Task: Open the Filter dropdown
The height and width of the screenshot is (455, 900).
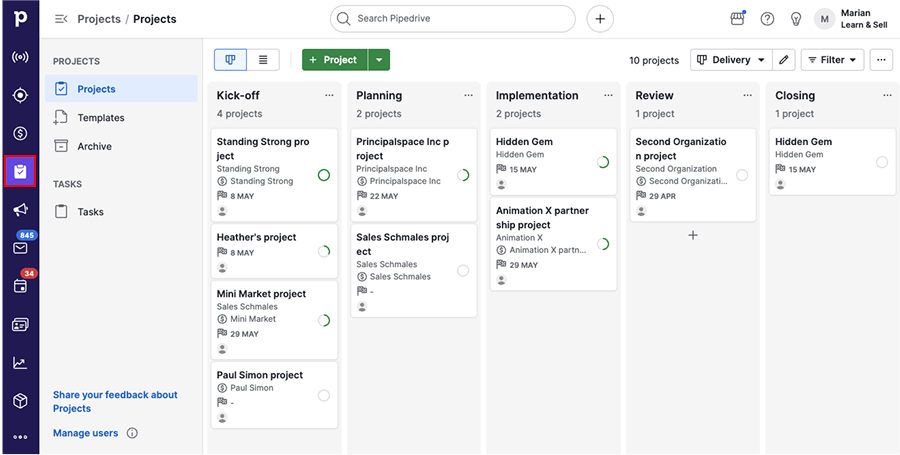Action: tap(832, 60)
